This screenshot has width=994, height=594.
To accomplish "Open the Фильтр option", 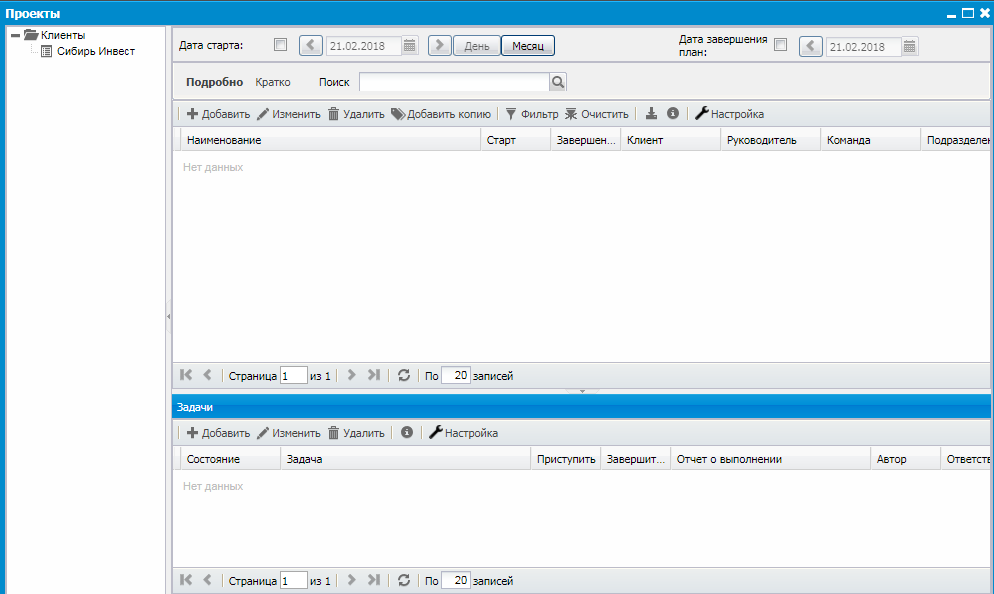I will [x=531, y=114].
